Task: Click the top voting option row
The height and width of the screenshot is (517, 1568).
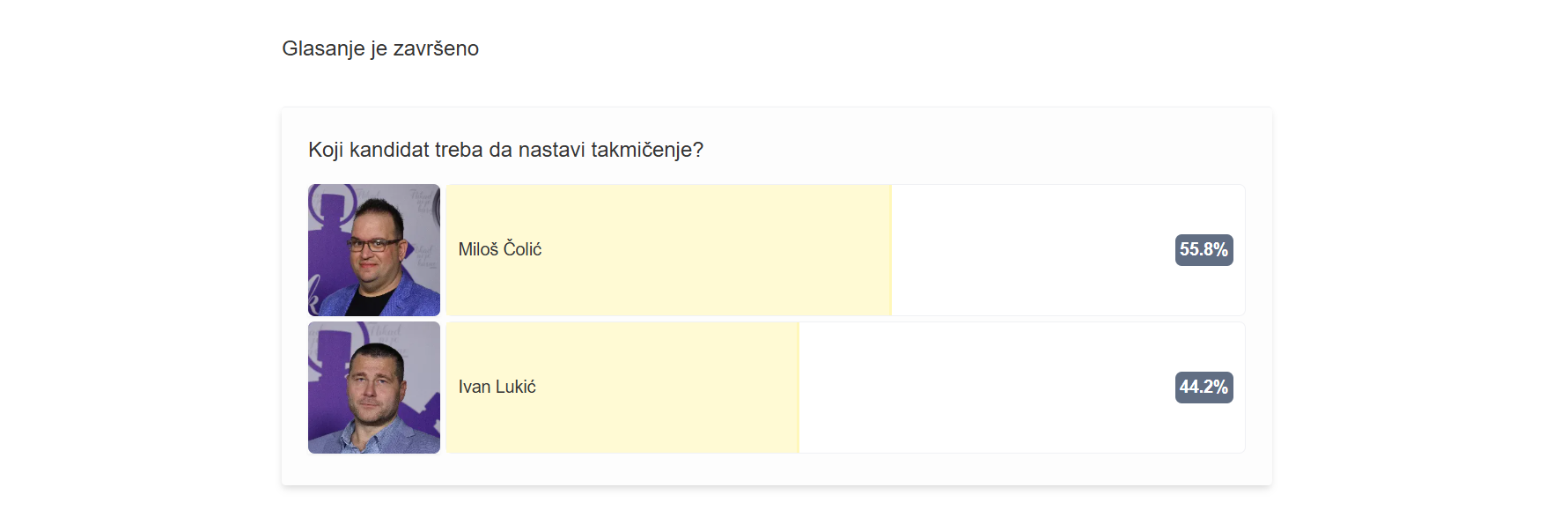Action: (x=775, y=249)
